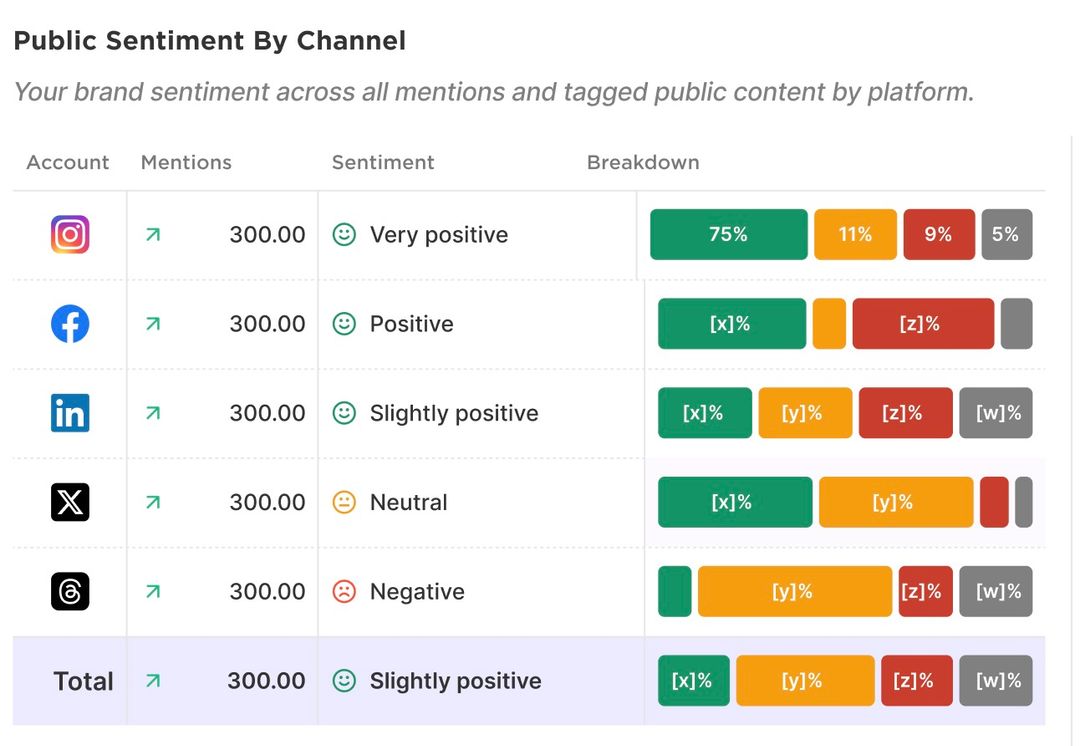Click the X (Twitter) channel icon
The width and height of the screenshot is (1080, 746).
[x=69, y=502]
